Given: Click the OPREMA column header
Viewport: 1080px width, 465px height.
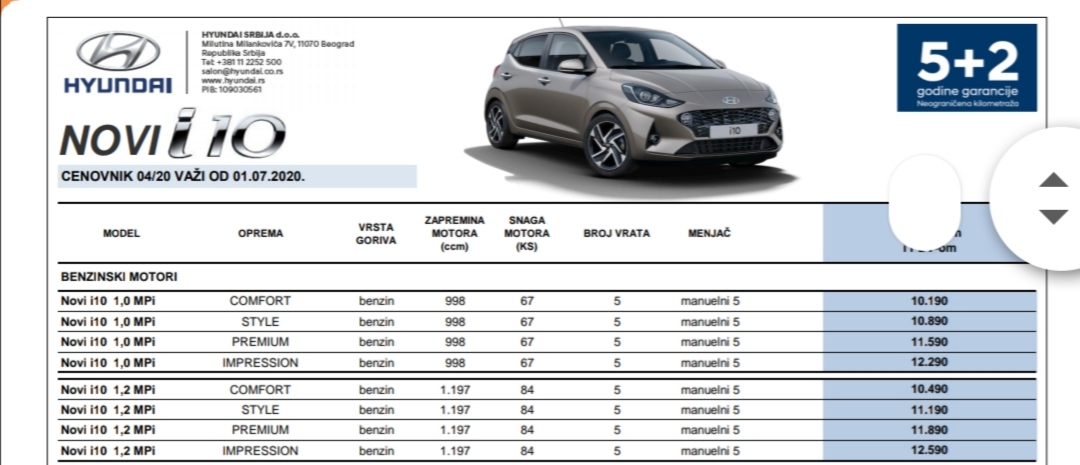Looking at the screenshot, I should coord(260,234).
